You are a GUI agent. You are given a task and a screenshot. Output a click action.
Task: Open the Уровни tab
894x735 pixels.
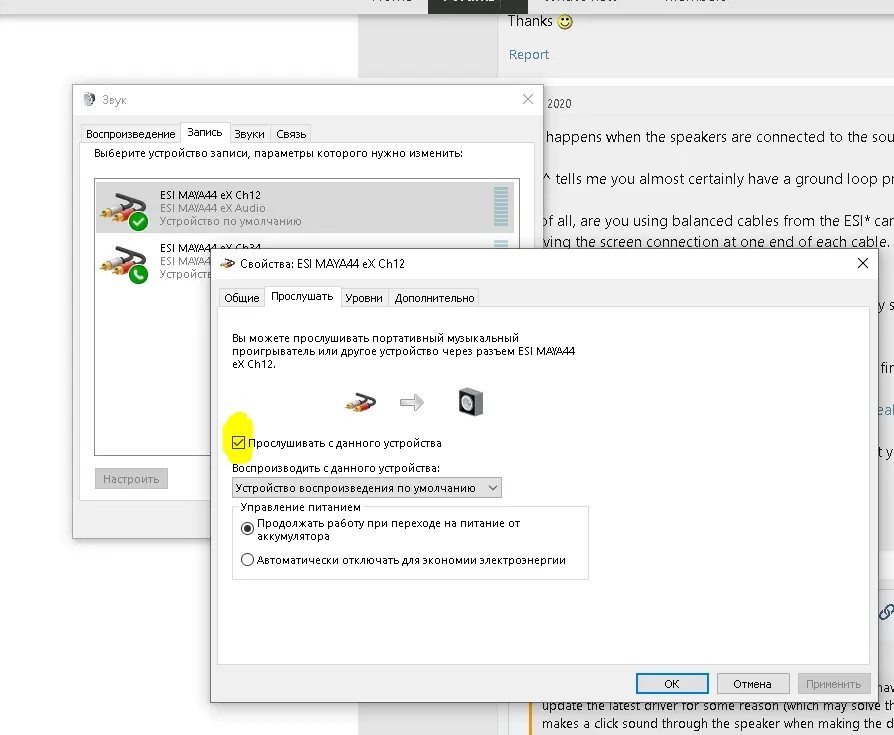(364, 298)
